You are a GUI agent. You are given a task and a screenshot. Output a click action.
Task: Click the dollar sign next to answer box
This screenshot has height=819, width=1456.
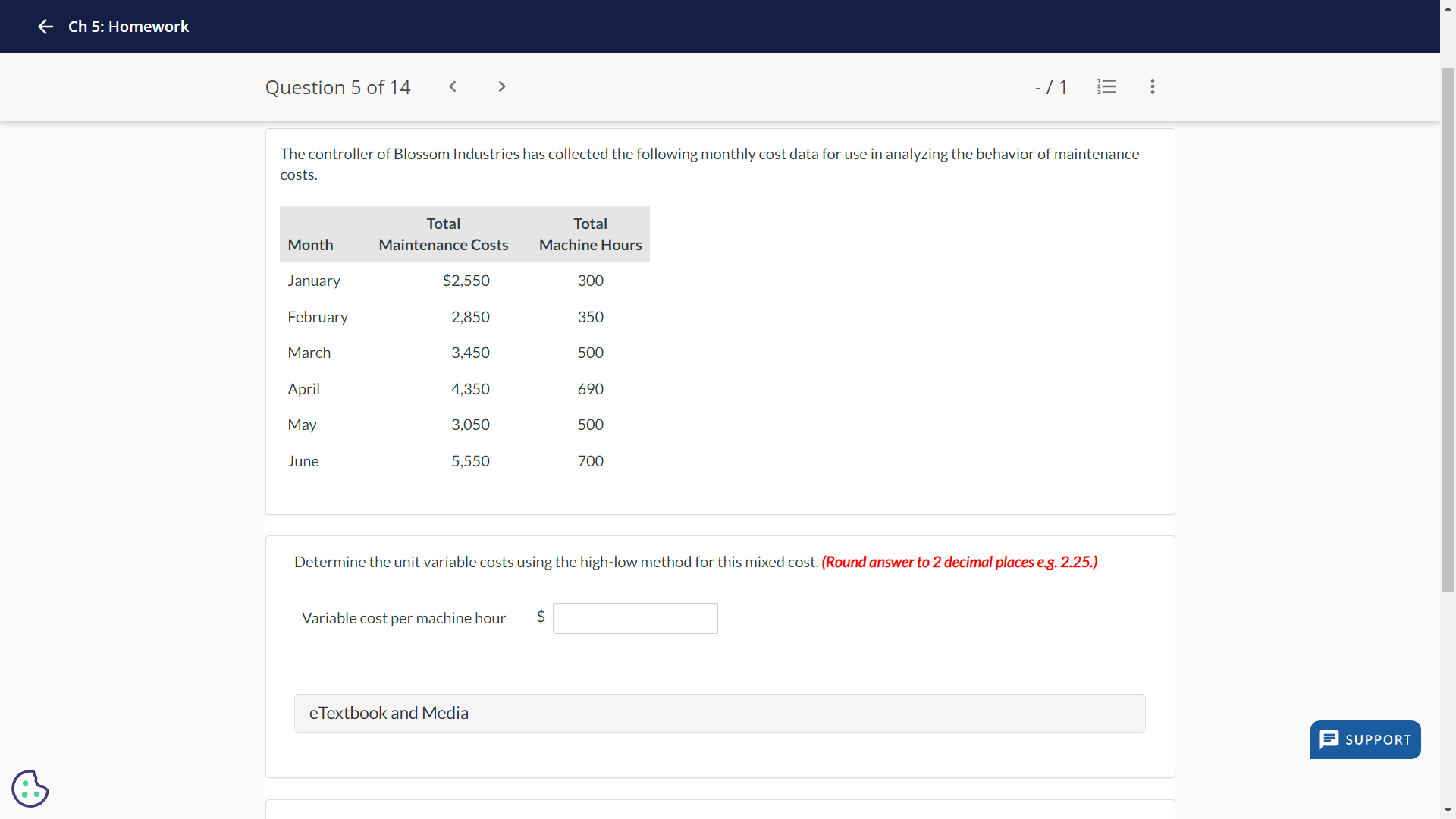coord(540,617)
